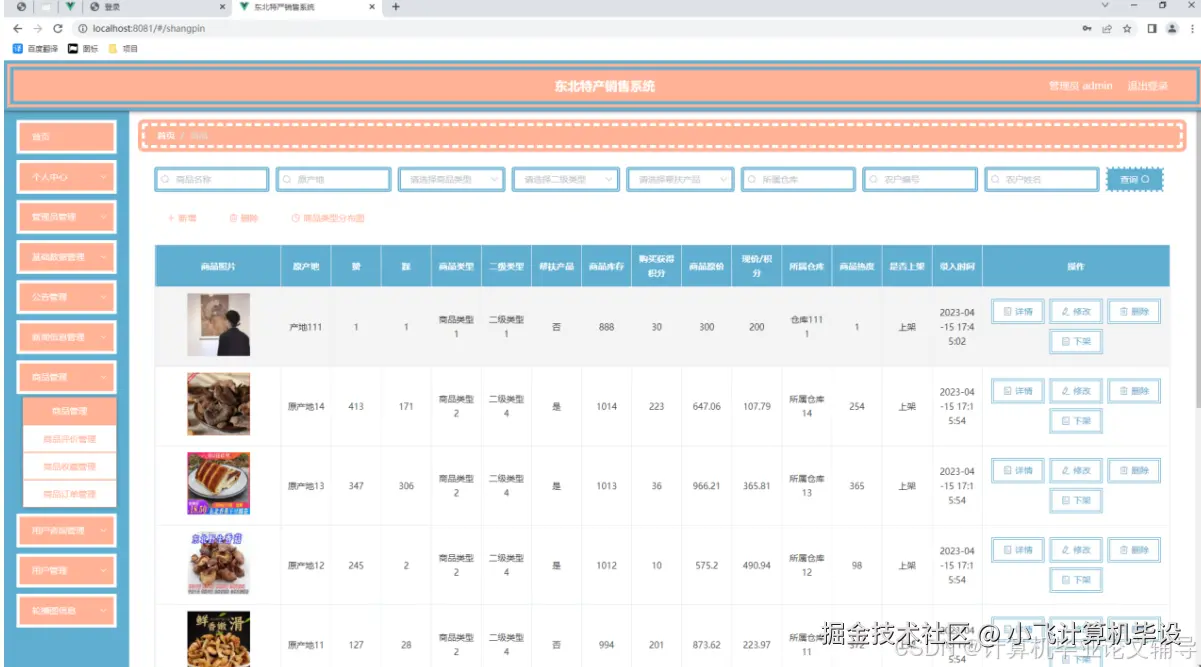
Task: Open the browser password key icon
Action: pyautogui.click(x=1086, y=29)
